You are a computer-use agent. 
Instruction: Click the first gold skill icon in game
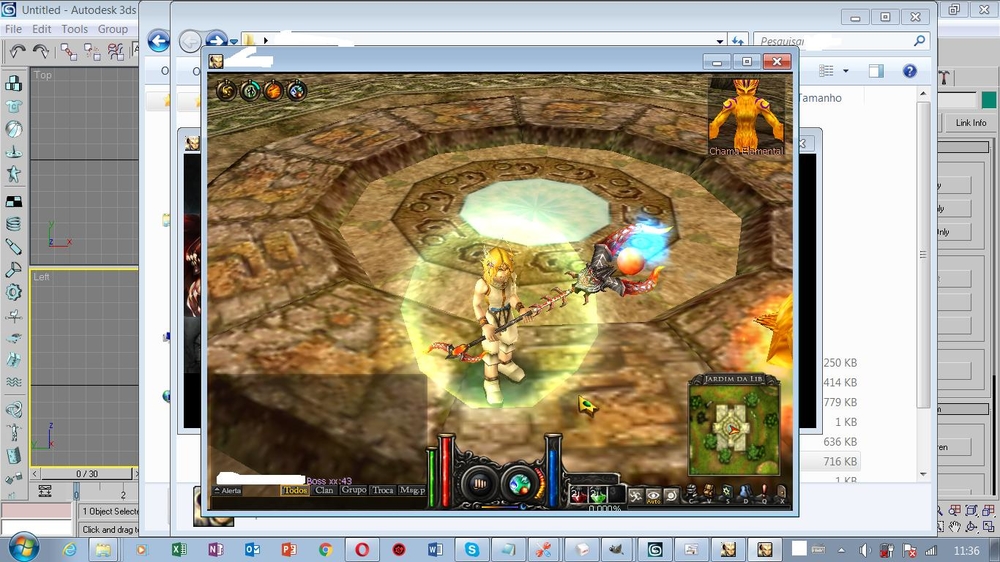pyautogui.click(x=226, y=91)
